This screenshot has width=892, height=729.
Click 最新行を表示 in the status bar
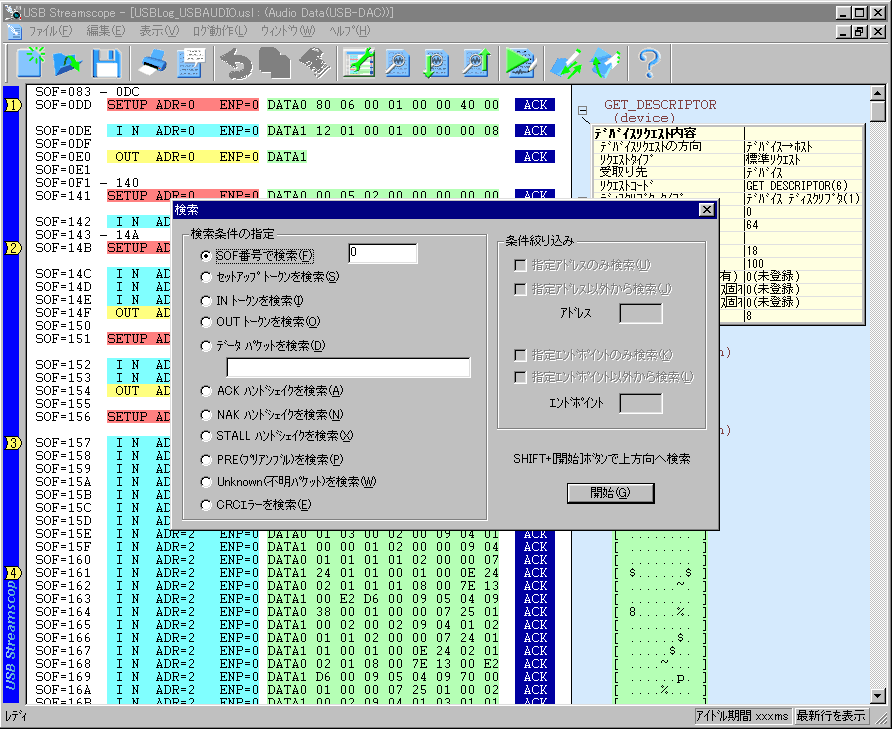[x=831, y=716]
